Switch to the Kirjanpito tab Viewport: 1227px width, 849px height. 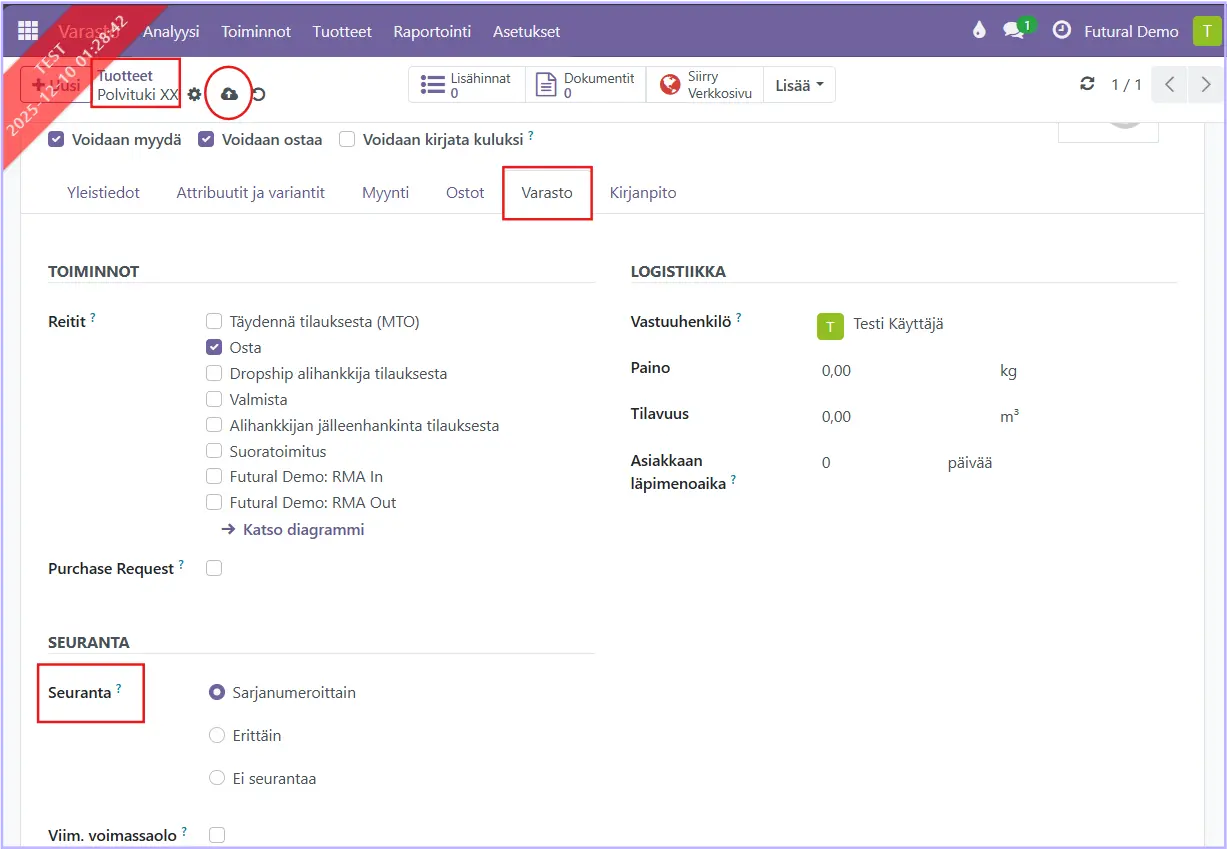tap(643, 193)
